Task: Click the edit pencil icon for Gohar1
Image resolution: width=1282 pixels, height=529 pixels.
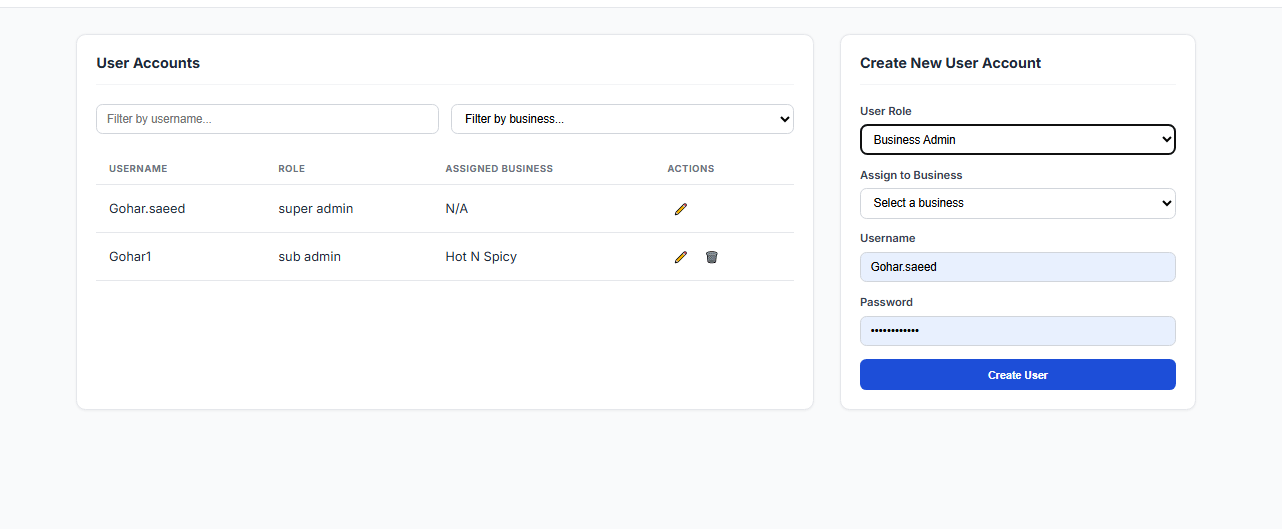Action: 681,257
